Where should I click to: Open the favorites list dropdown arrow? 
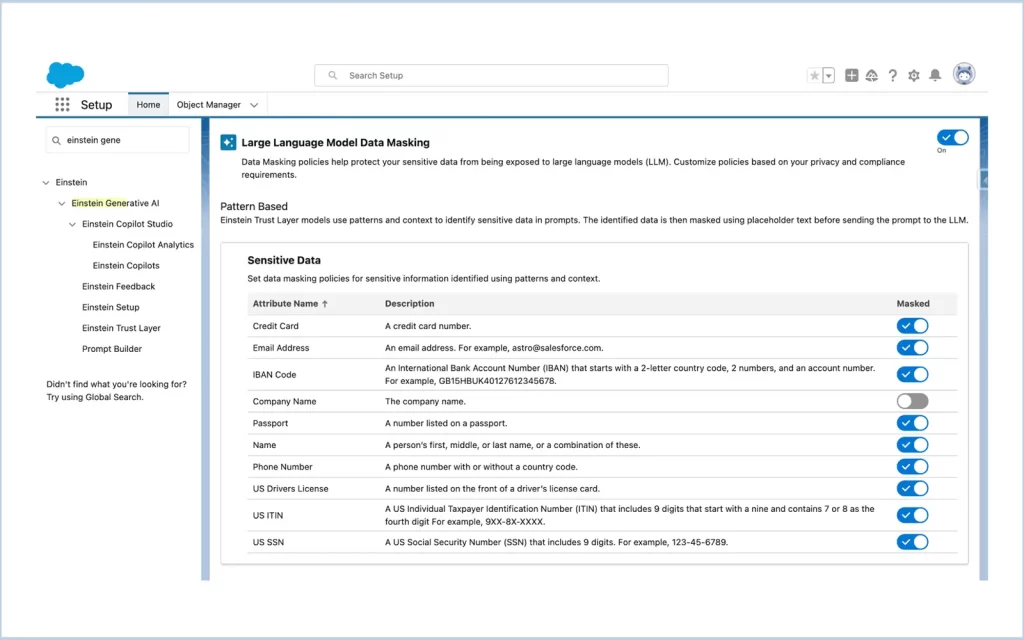[829, 76]
